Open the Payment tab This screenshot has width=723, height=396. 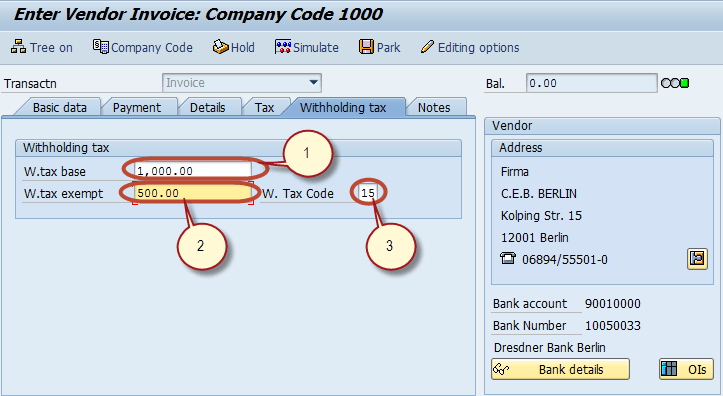(x=137, y=107)
